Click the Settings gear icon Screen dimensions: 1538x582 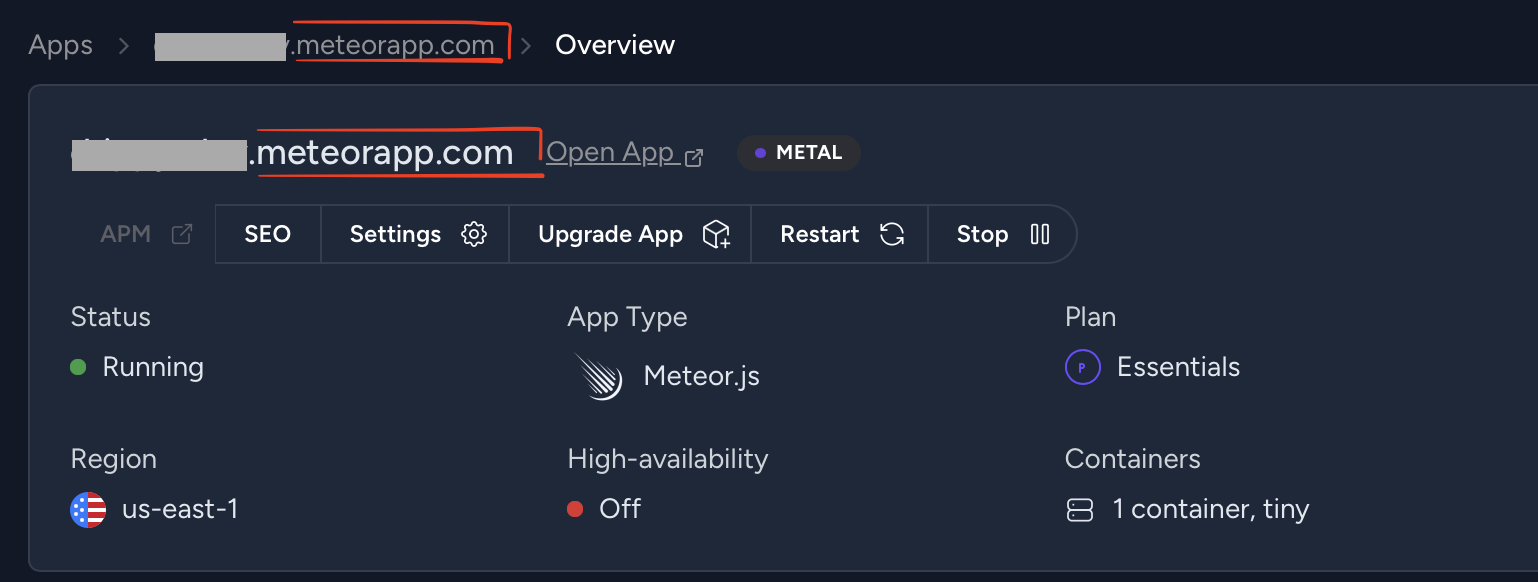pos(474,234)
